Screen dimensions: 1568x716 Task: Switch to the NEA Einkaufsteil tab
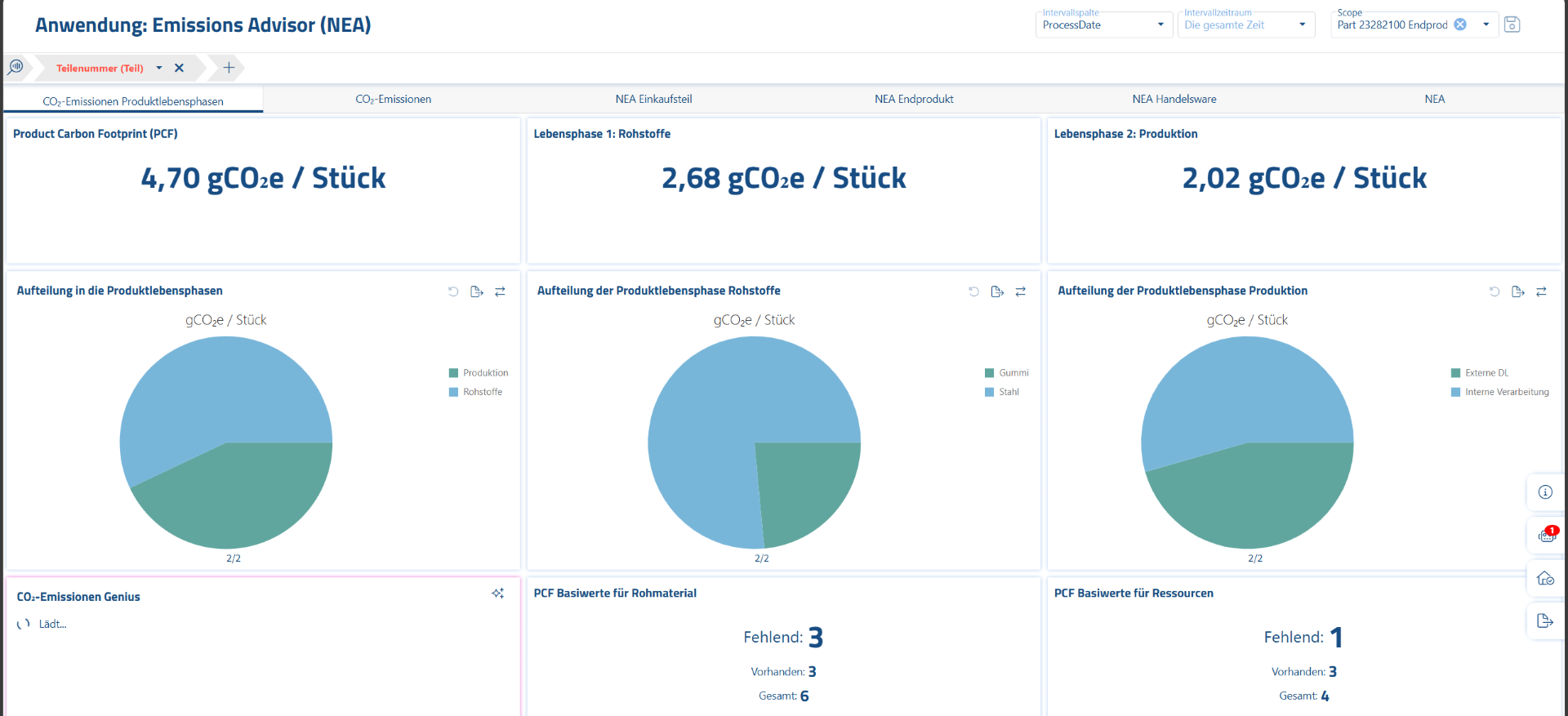pyautogui.click(x=653, y=99)
